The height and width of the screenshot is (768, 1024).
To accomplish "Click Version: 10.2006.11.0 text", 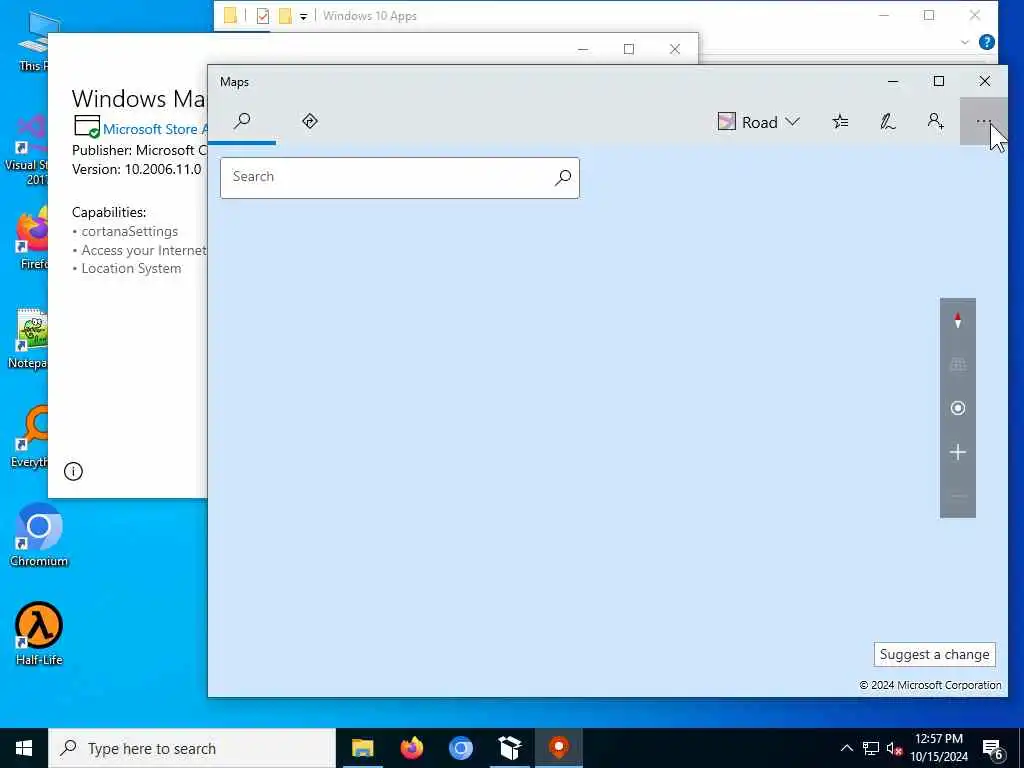I will [136, 169].
